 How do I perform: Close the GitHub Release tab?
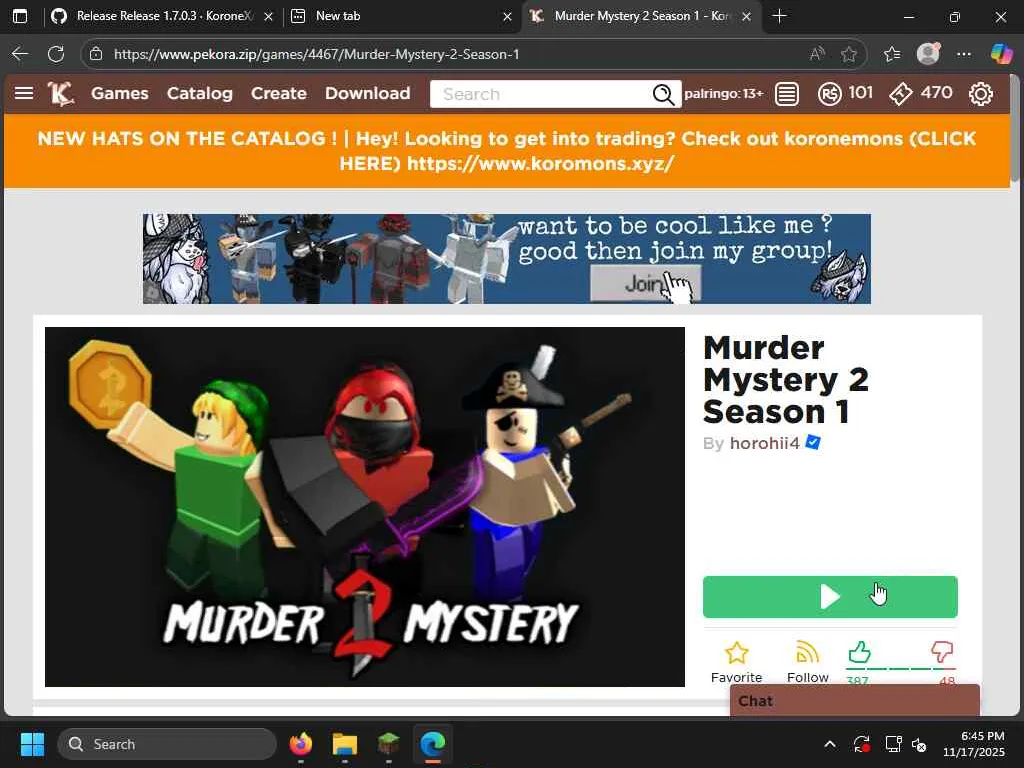tap(268, 17)
